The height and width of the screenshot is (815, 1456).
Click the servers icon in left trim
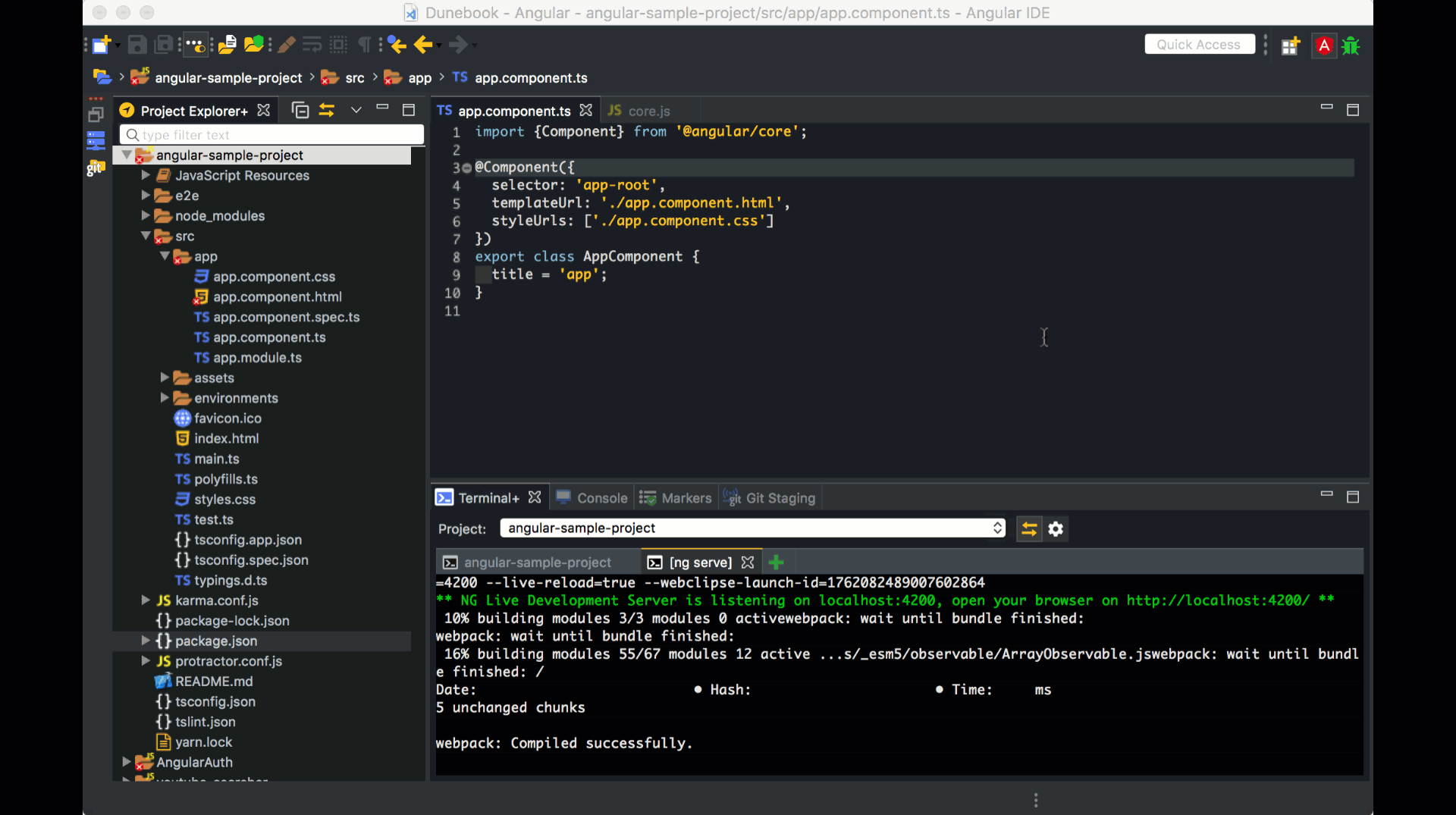click(x=96, y=140)
